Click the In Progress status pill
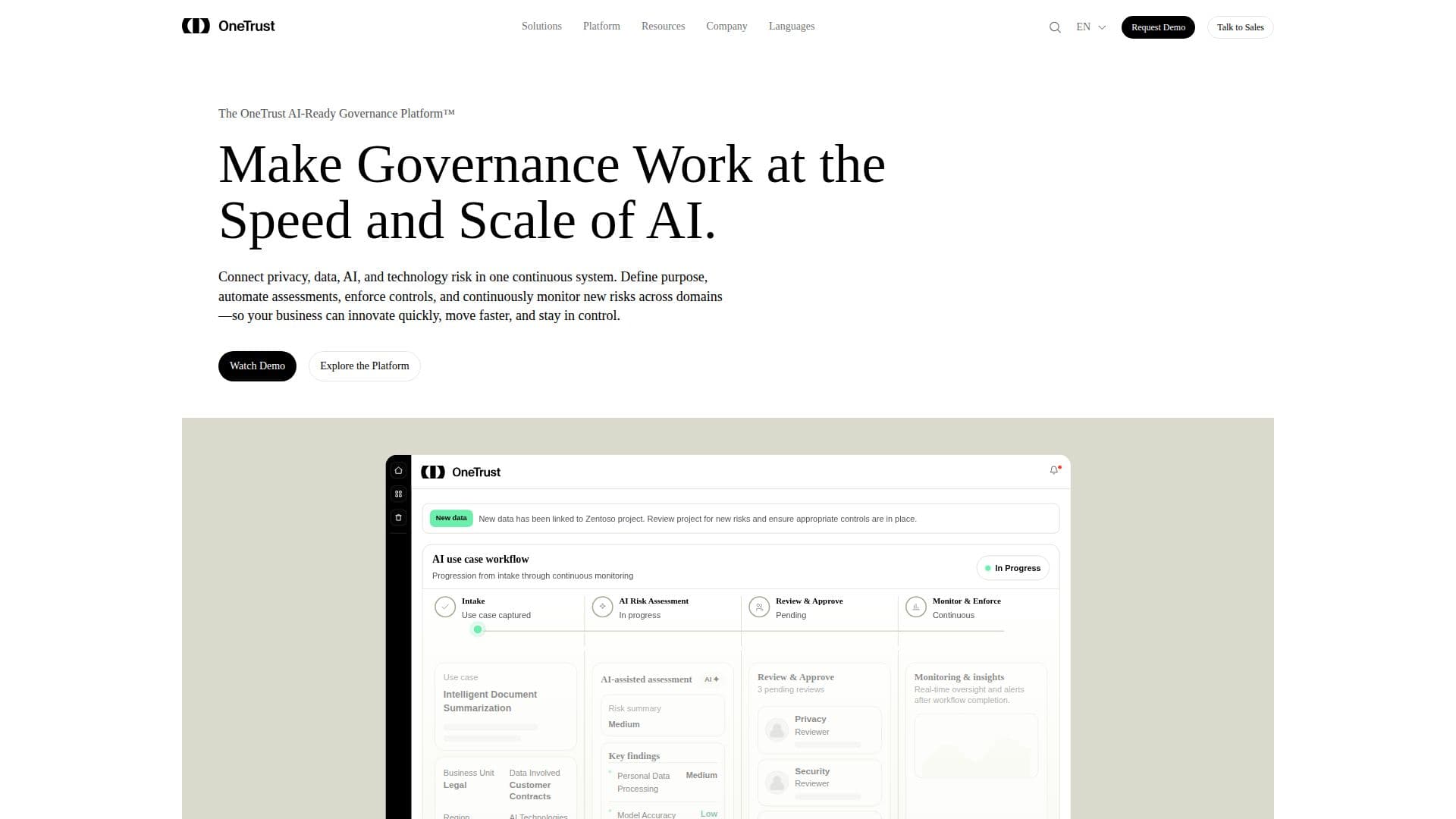 [x=1012, y=568]
